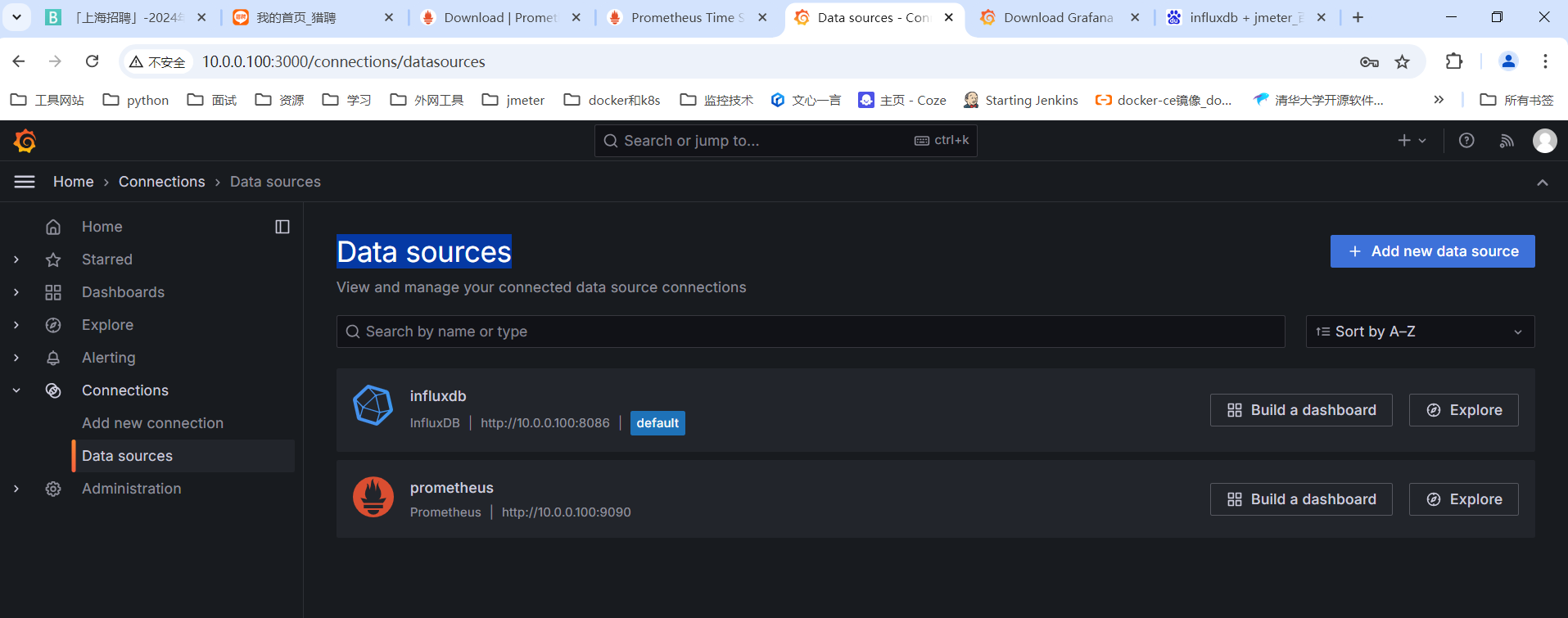This screenshot has width=1568, height=618.
Task: Click the Administration gear icon
Action: click(53, 489)
